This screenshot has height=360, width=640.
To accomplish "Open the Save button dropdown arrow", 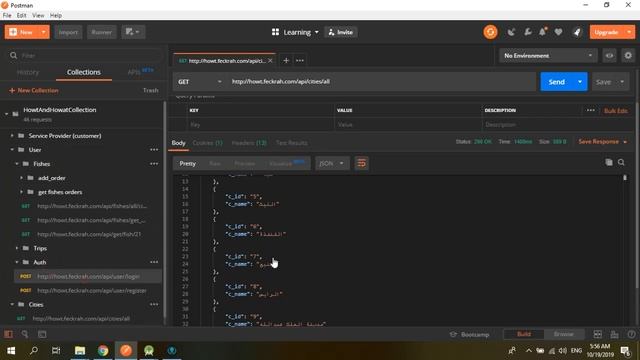I will 622,82.
